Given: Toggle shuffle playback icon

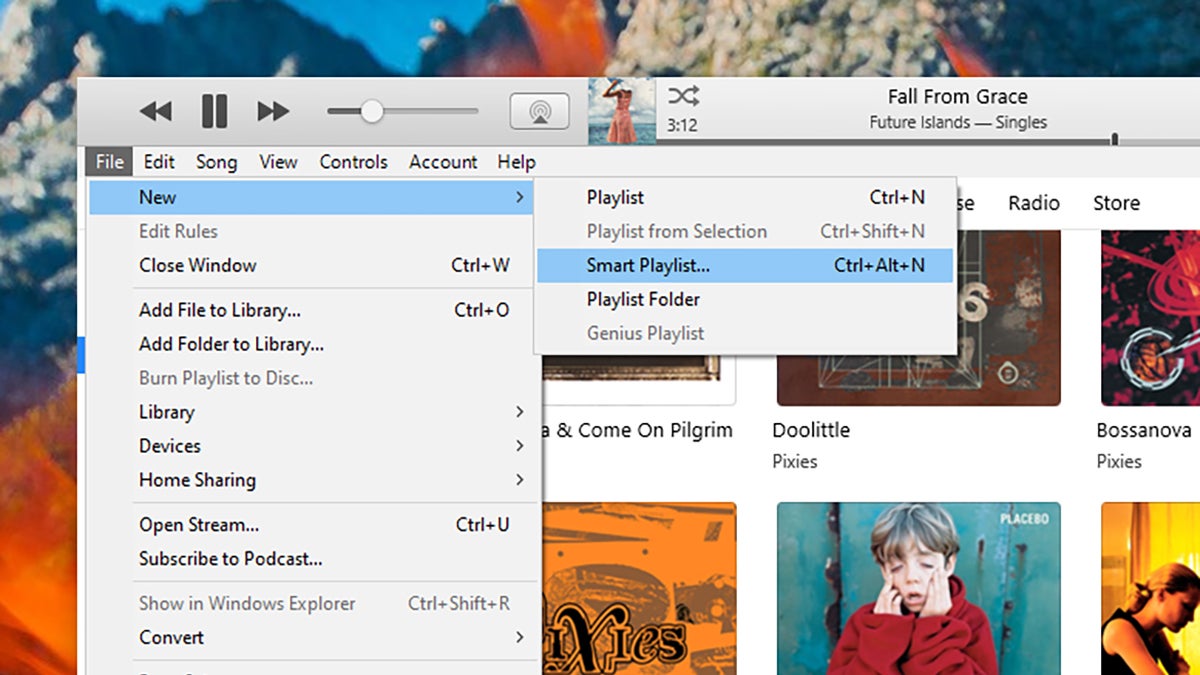Looking at the screenshot, I should coord(683,96).
